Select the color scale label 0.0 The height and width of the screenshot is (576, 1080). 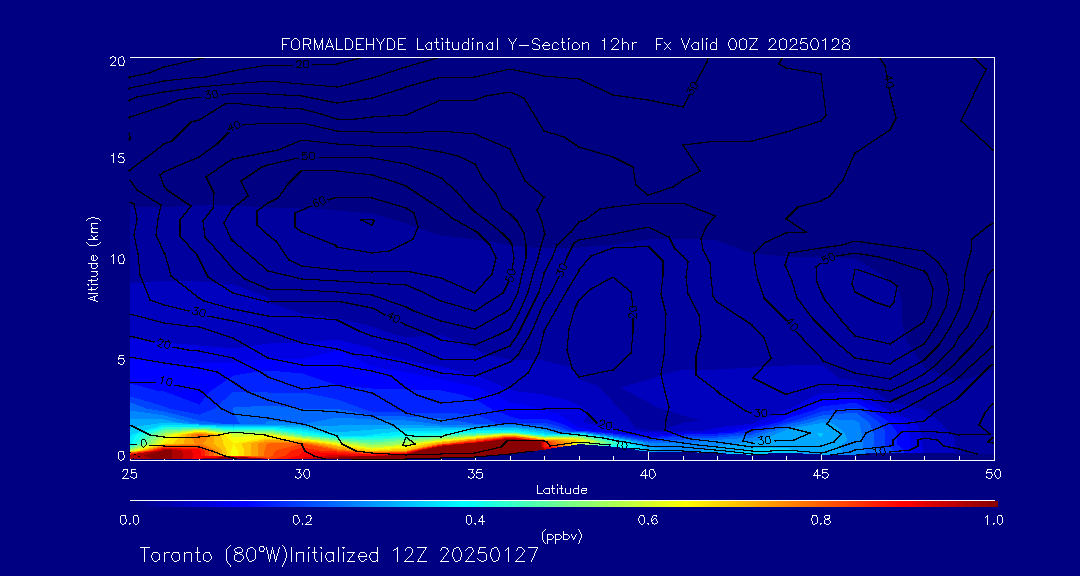pos(129,520)
